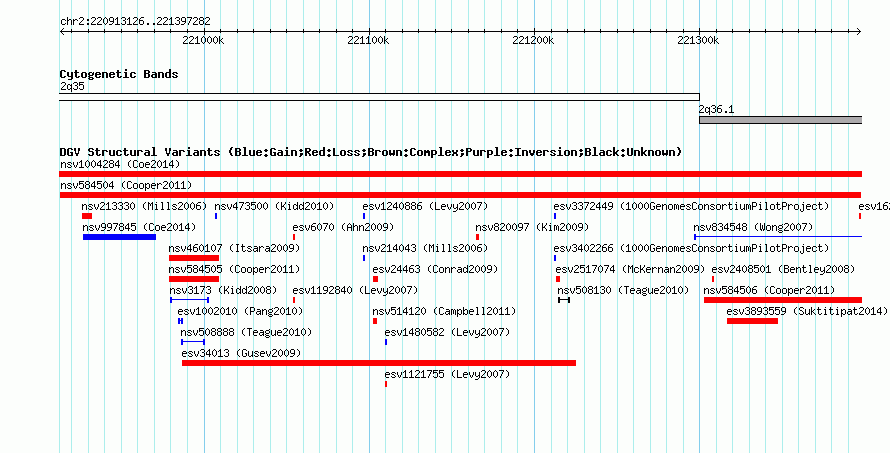Viewport: 890px width, 453px height.
Task: Open the nsv473500 (Kidd2010) variant label
Action: pos(274,206)
